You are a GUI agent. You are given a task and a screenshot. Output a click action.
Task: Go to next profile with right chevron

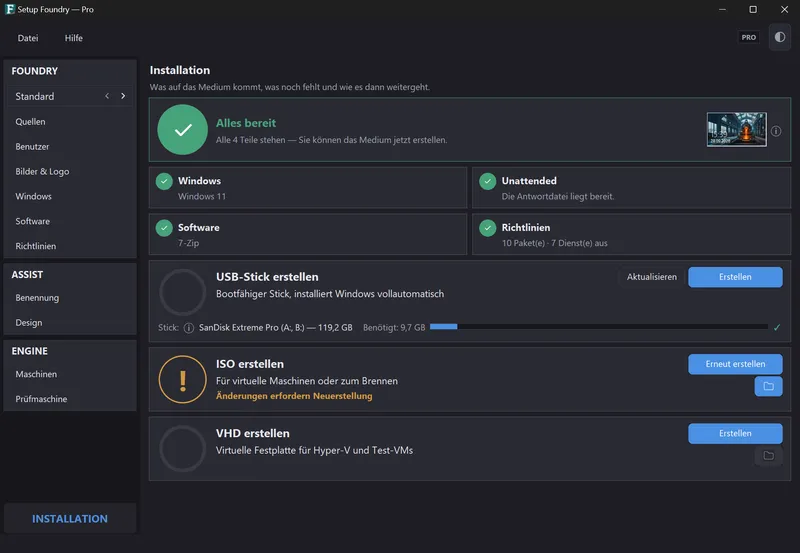tap(123, 96)
